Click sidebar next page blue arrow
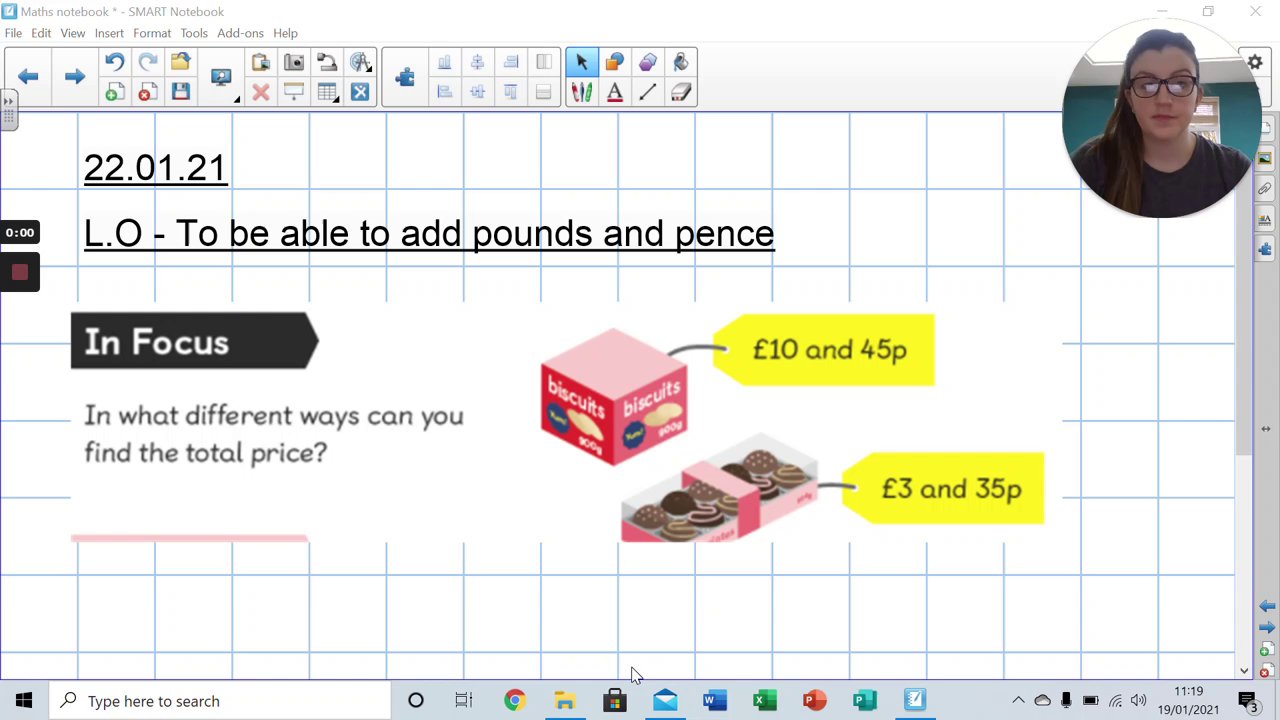Screen dimensions: 1280x720 point(1266,628)
